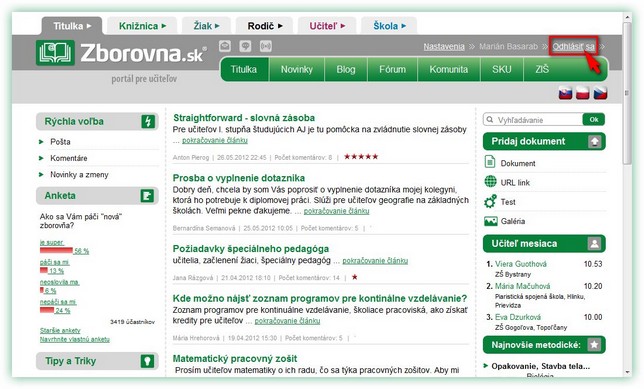Viewport: 644px width, 389px height.
Task: Switch language with the Slovak flag
Action: pos(565,93)
